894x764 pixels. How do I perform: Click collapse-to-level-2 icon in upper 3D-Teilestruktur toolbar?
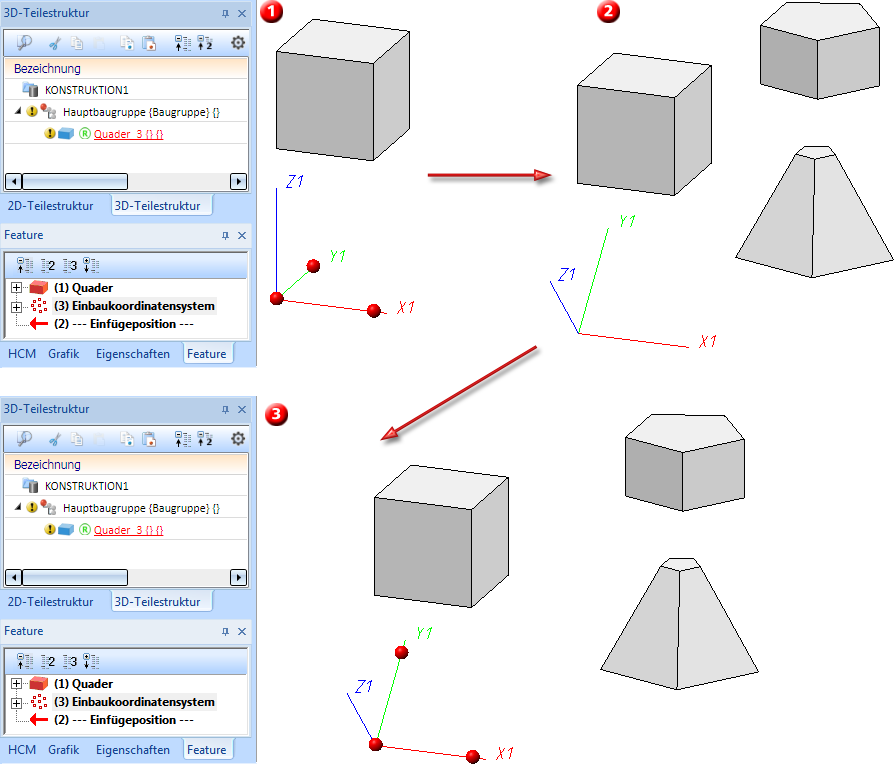[x=205, y=43]
